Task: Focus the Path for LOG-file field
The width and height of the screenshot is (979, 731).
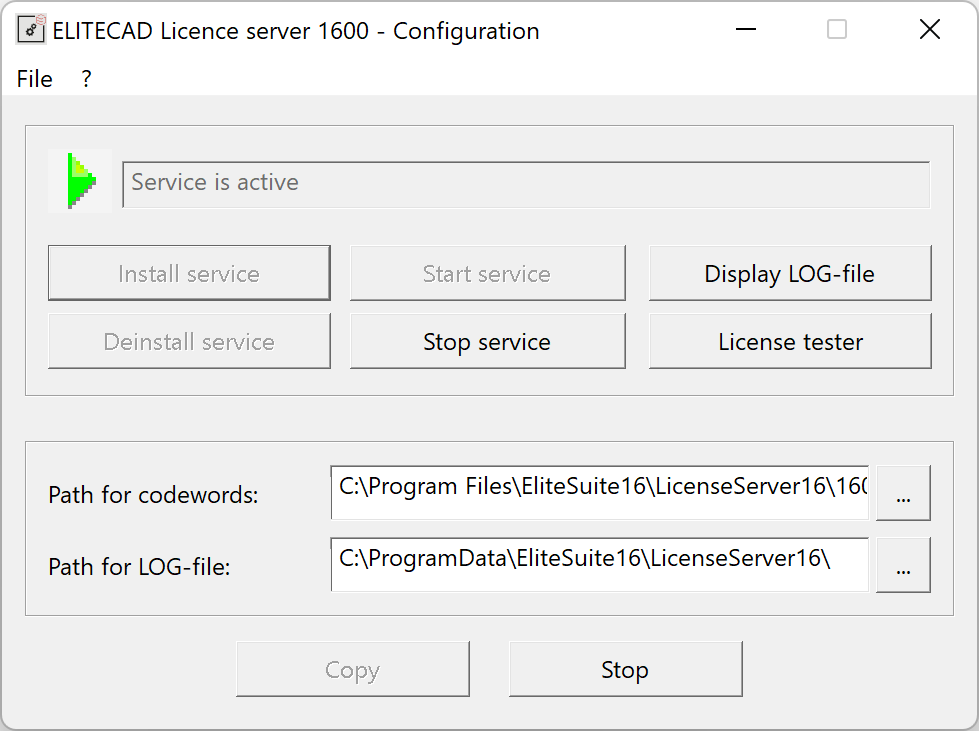Action: pyautogui.click(x=599, y=564)
